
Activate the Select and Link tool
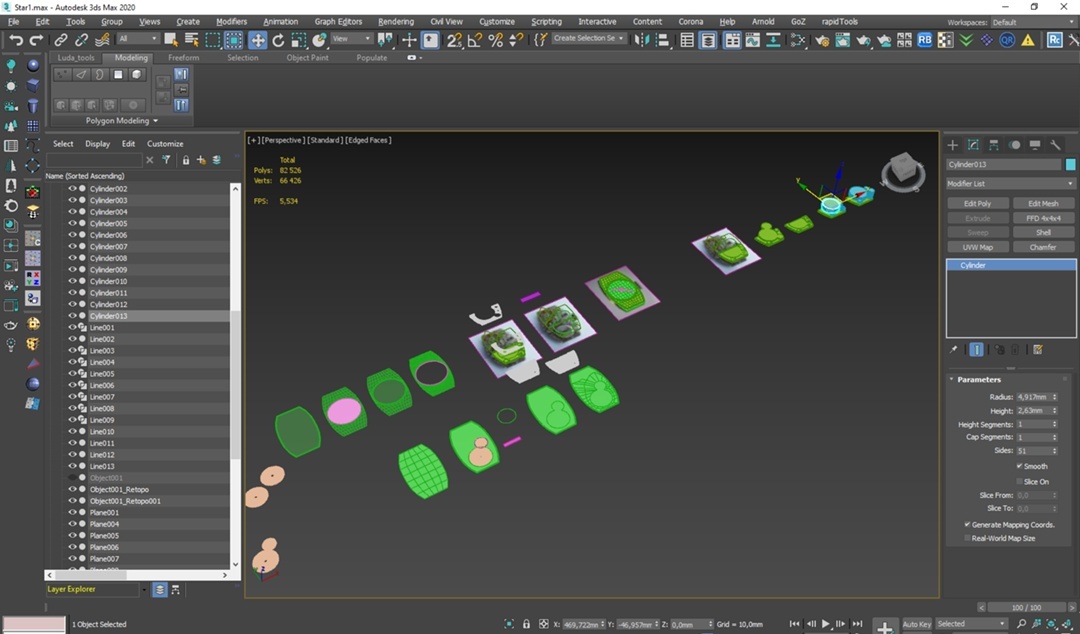(61, 40)
